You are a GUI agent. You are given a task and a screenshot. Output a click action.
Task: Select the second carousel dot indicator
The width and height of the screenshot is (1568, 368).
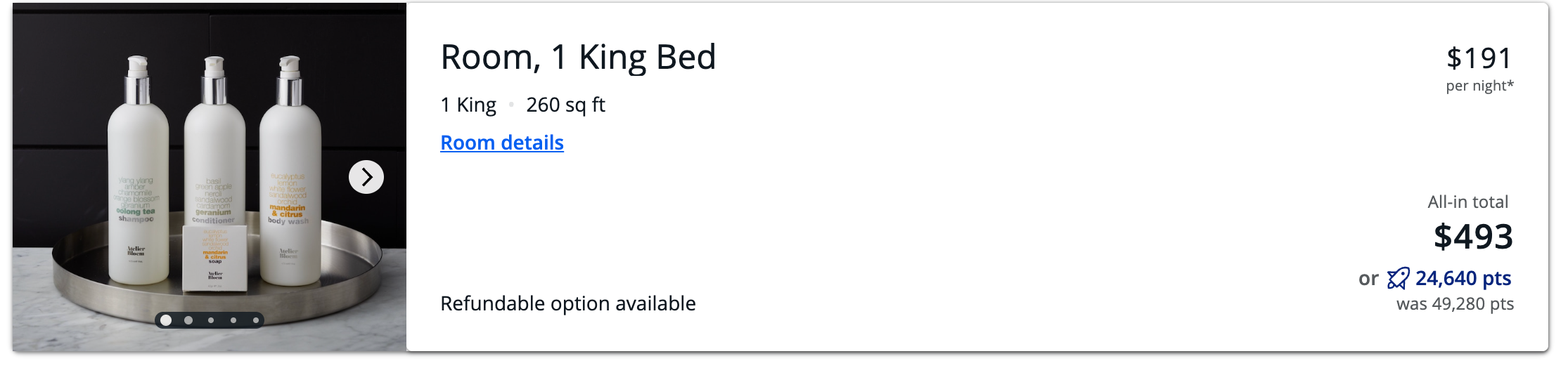[188, 320]
